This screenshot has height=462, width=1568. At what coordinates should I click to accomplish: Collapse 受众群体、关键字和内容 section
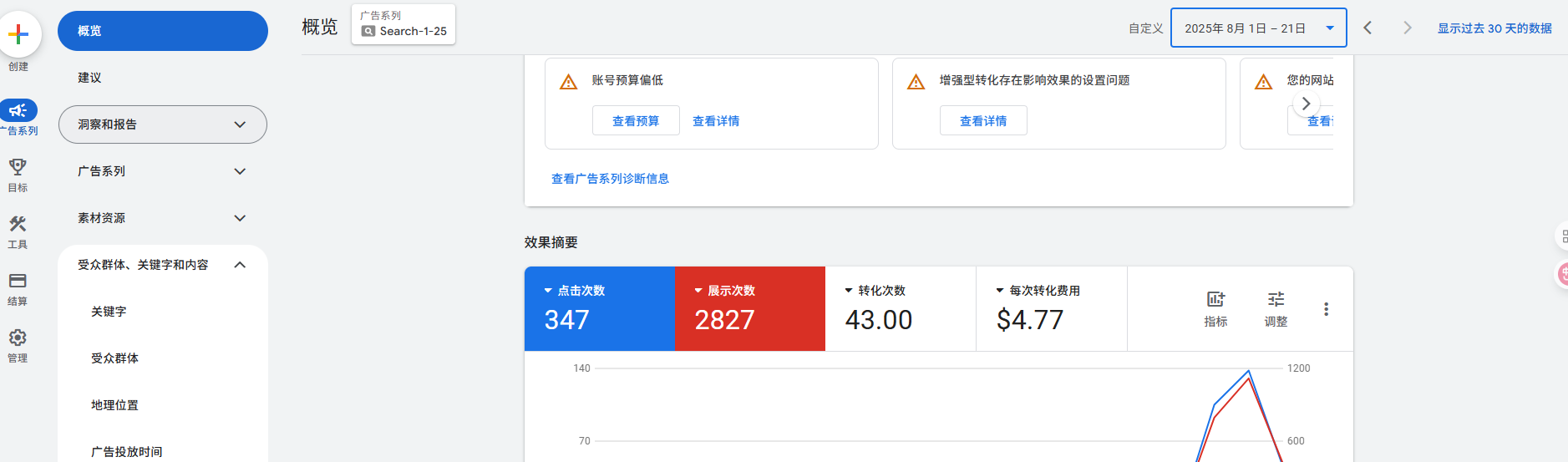pos(163,265)
